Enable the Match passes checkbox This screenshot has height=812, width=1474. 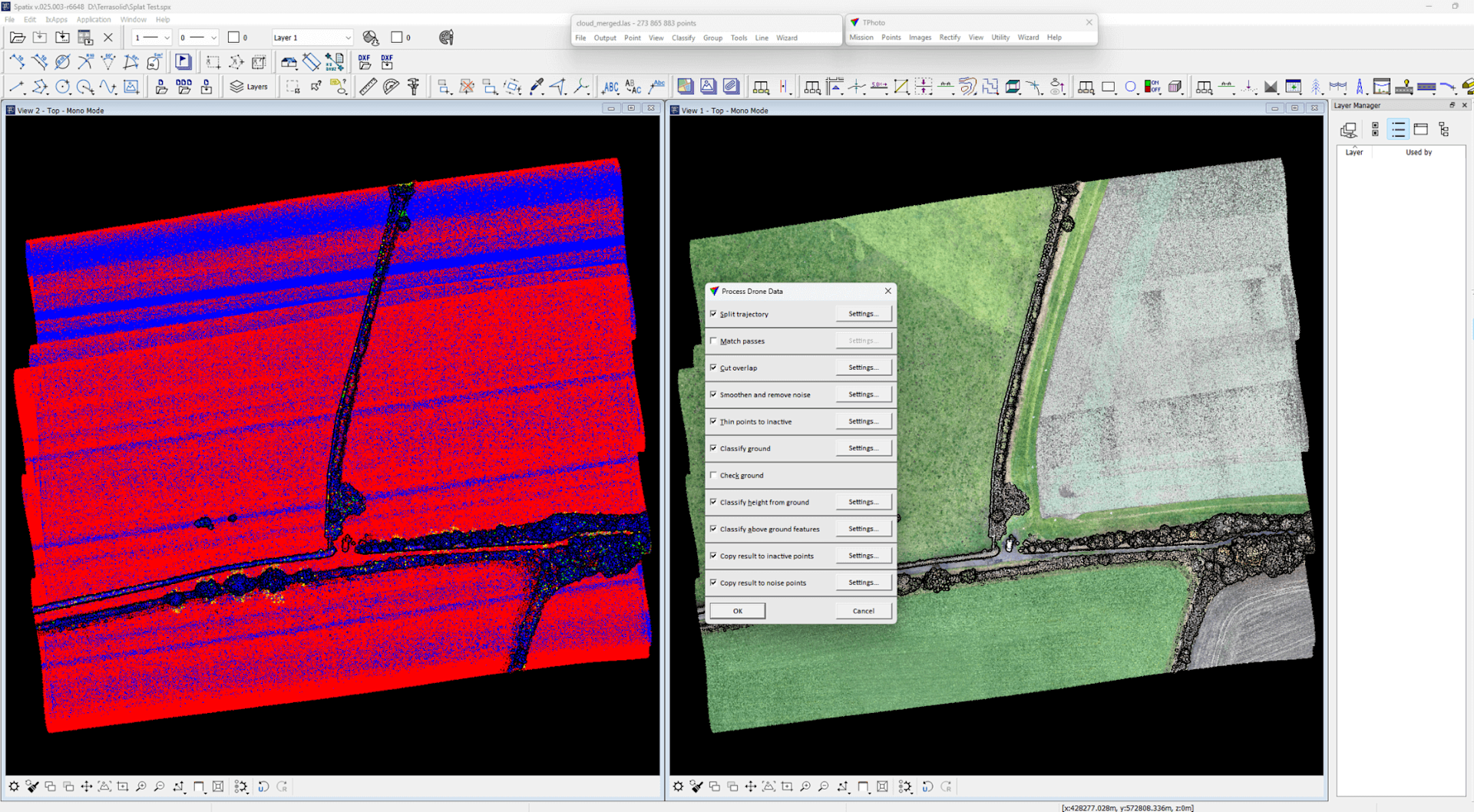[714, 341]
